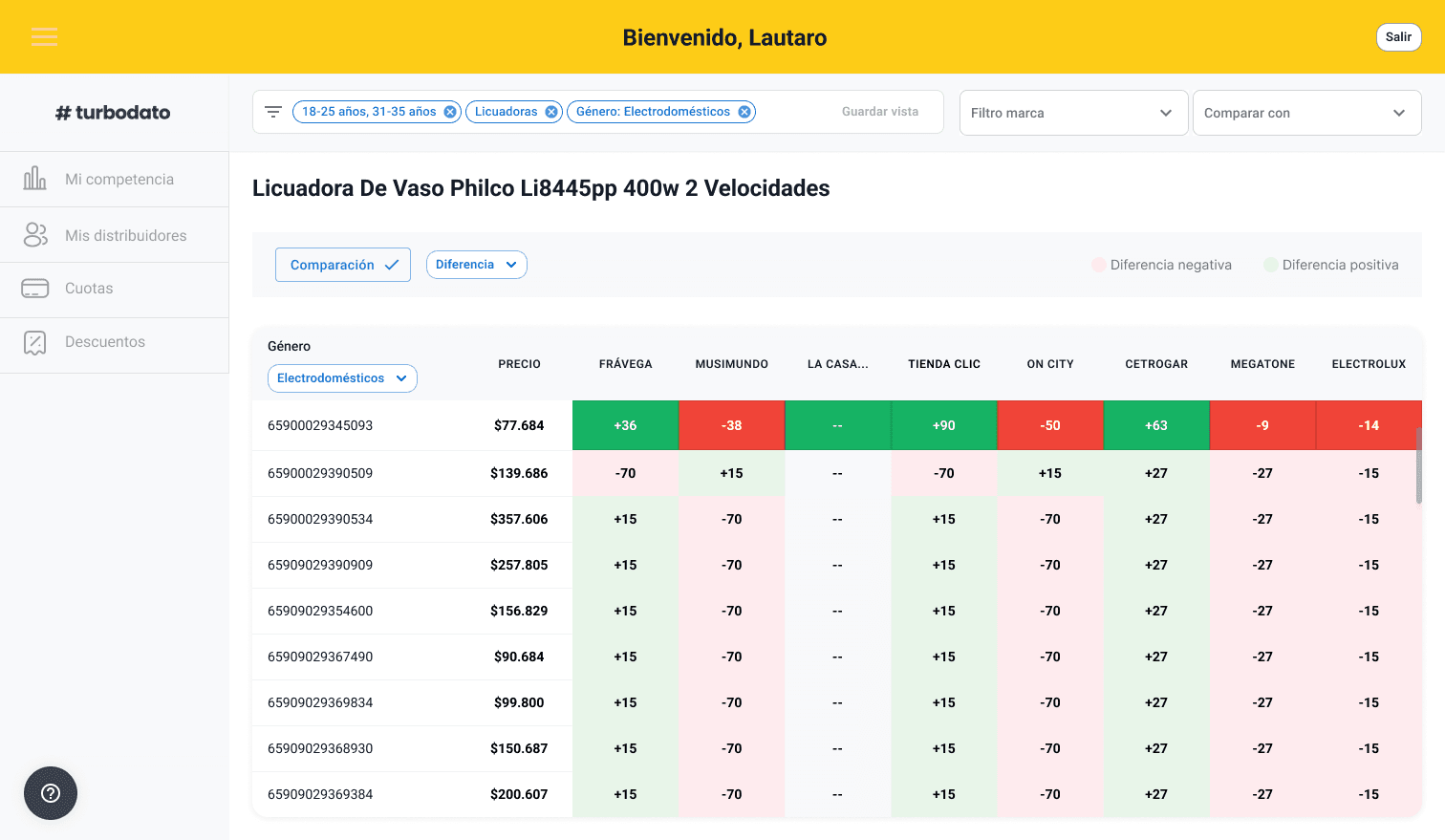Screen dimensions: 1445x840
Task: Click the filter lines icon
Action: tap(273, 112)
